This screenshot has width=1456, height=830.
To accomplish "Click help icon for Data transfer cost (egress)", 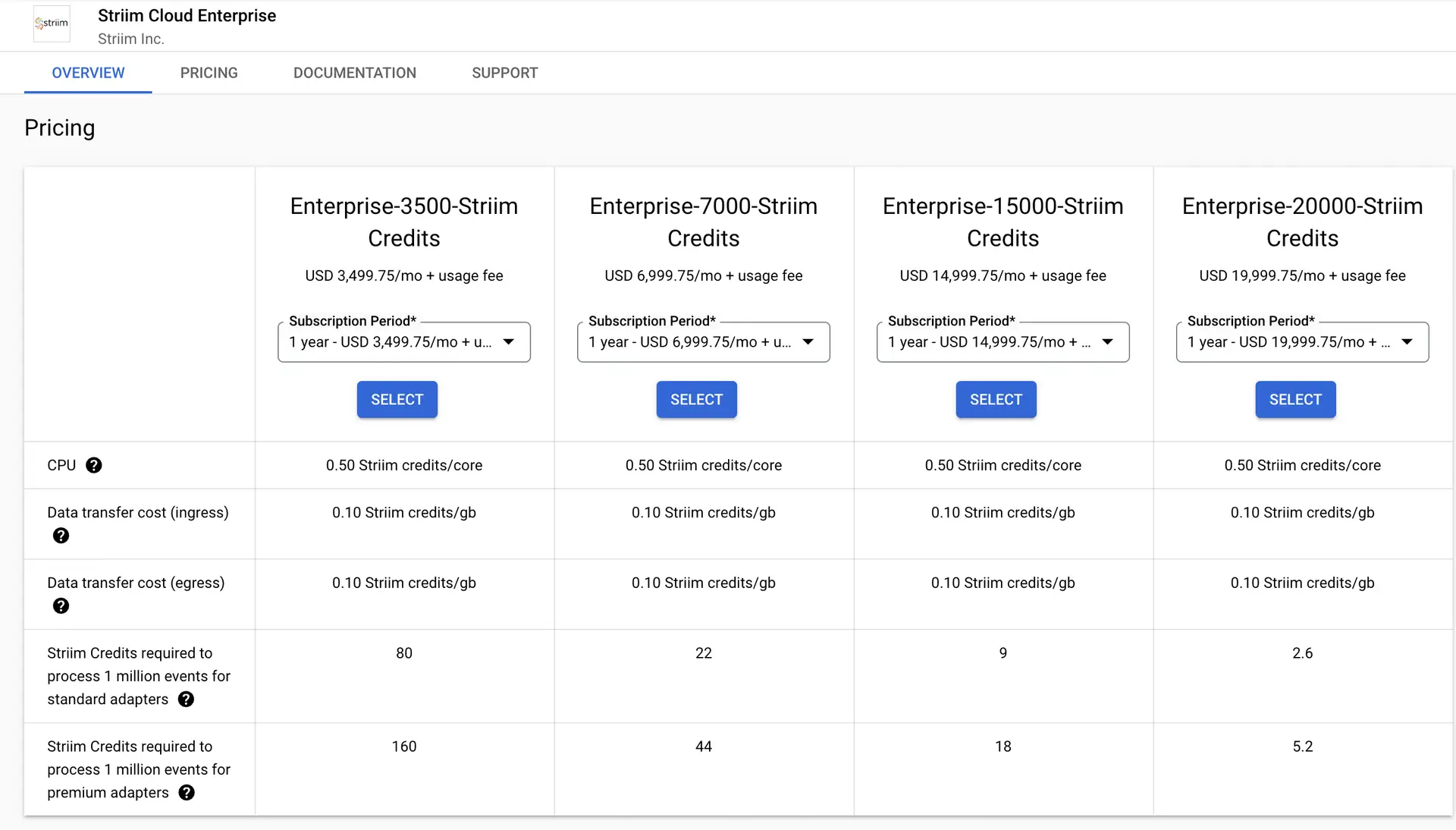I will tap(61, 606).
